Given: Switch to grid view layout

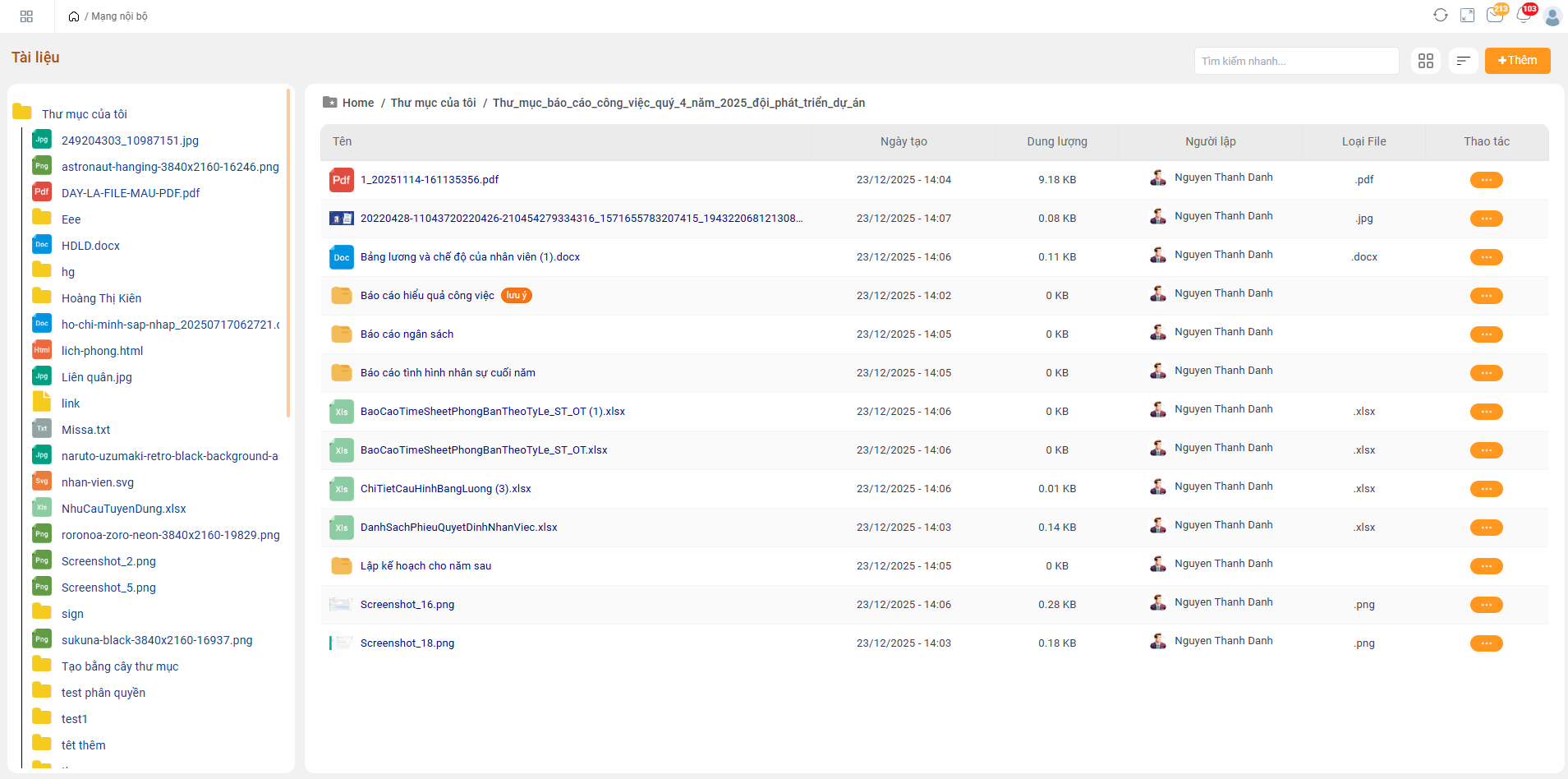Looking at the screenshot, I should click(1425, 61).
